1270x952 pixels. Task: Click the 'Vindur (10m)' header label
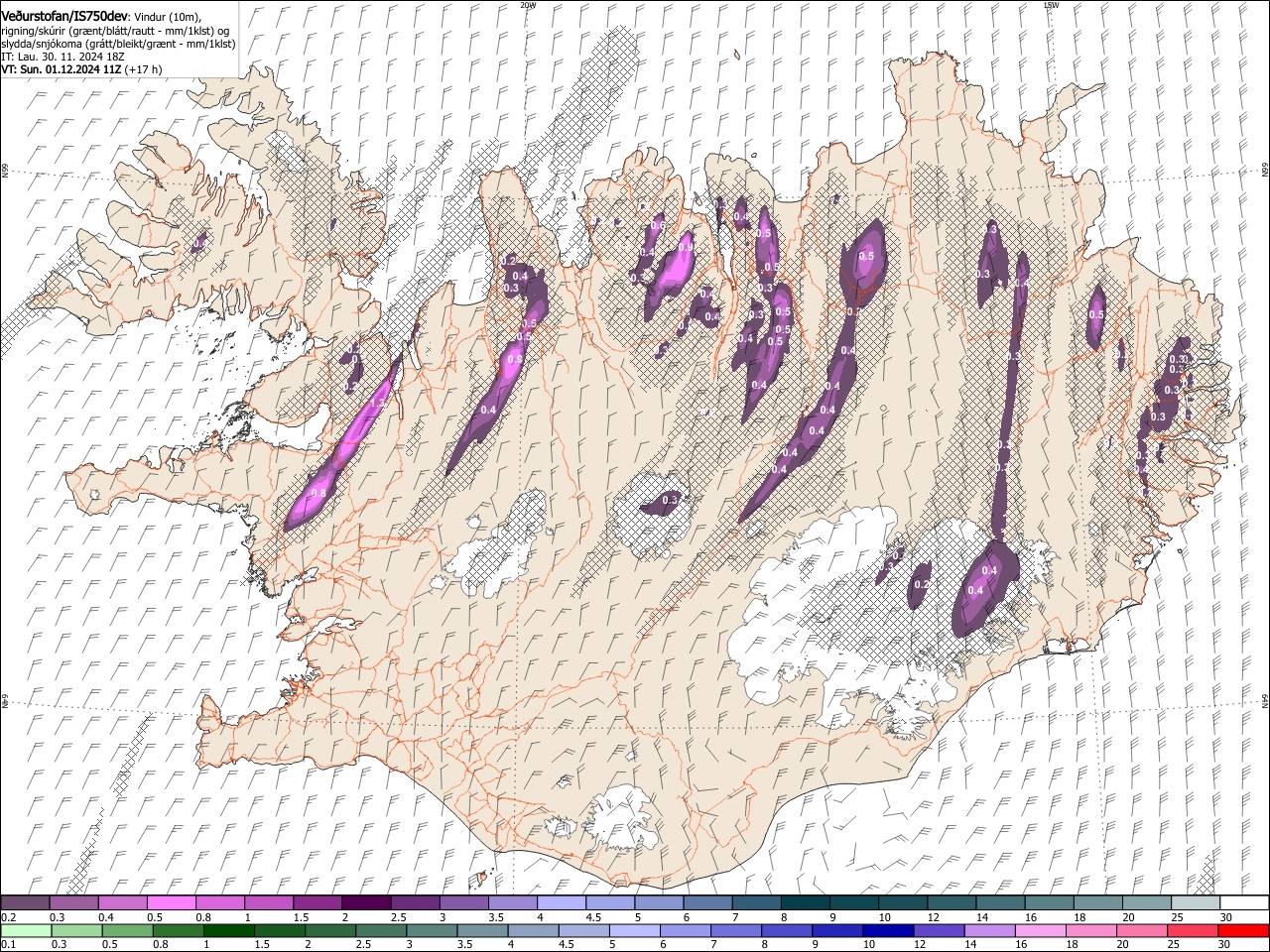[168, 17]
